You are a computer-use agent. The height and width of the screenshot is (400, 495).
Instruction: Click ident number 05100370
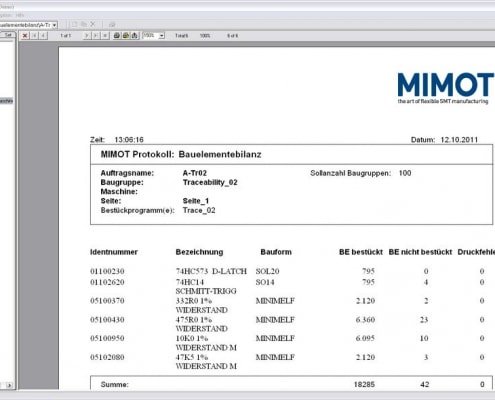(107, 301)
